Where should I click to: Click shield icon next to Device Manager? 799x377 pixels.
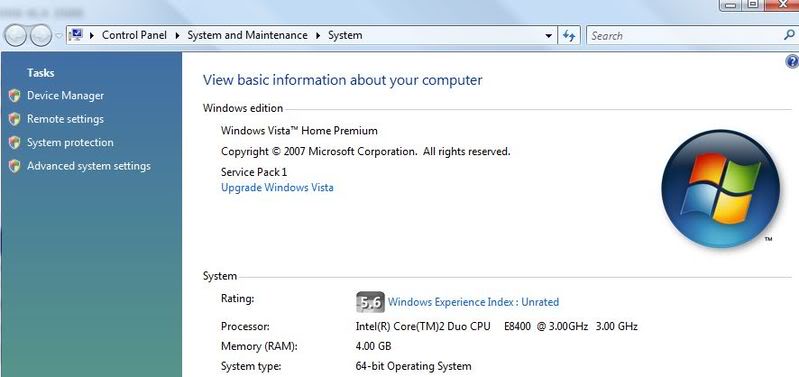15,95
